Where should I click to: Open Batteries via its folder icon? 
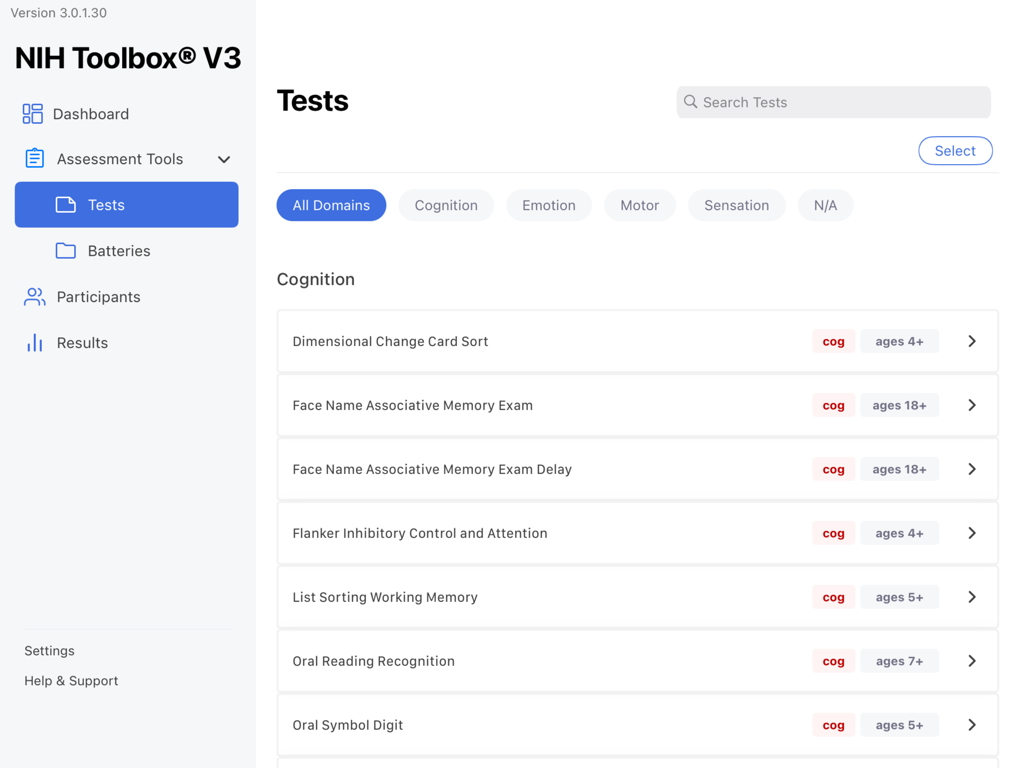point(65,250)
